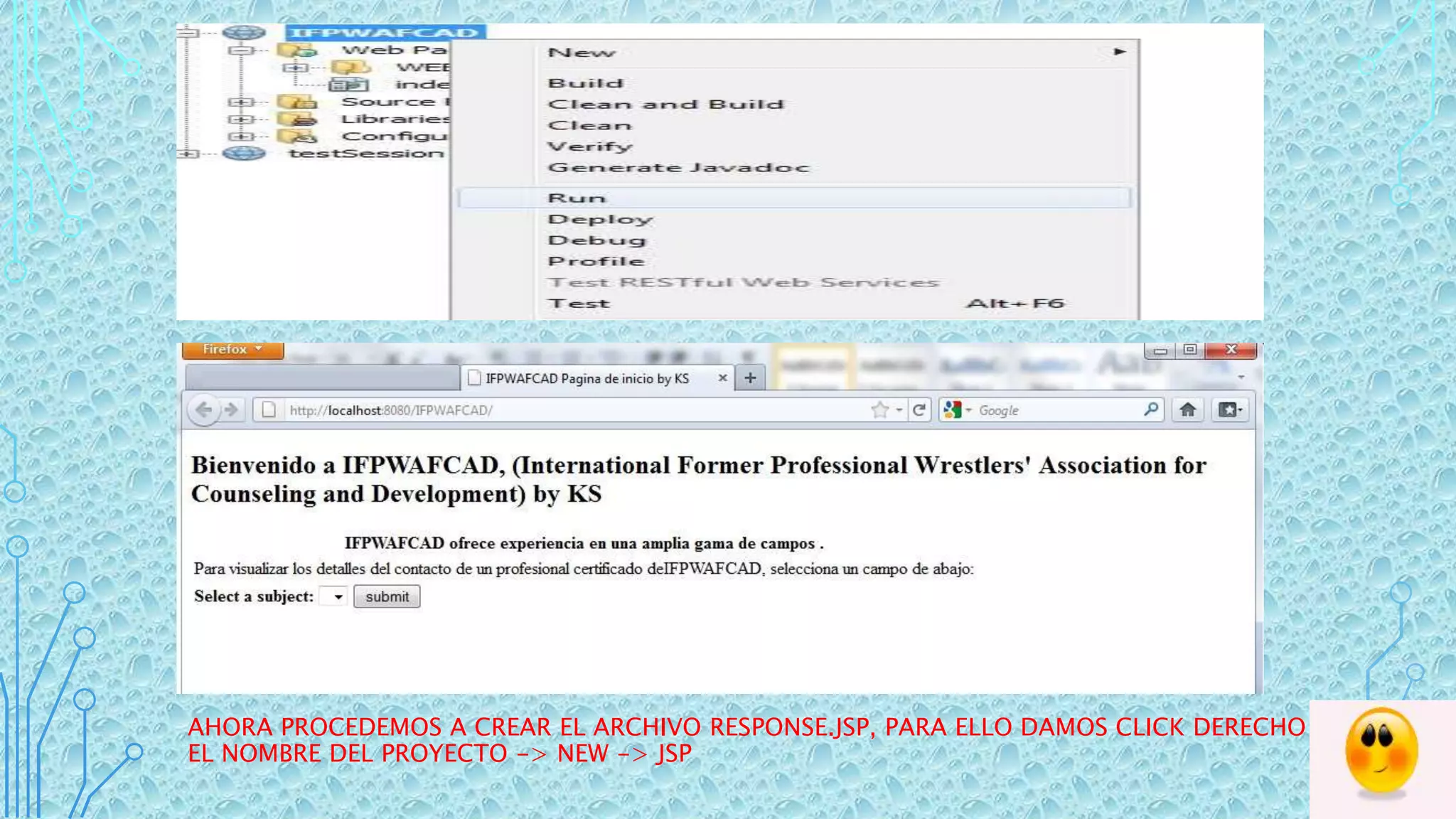Go forward in Firefox
The image size is (1456, 819).
click(231, 410)
